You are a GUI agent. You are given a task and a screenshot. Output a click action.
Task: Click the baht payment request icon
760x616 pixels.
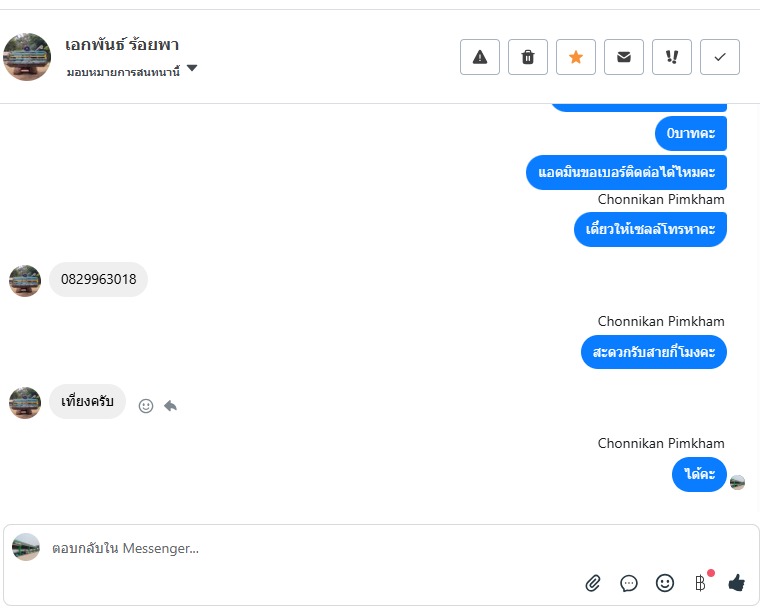[700, 582]
